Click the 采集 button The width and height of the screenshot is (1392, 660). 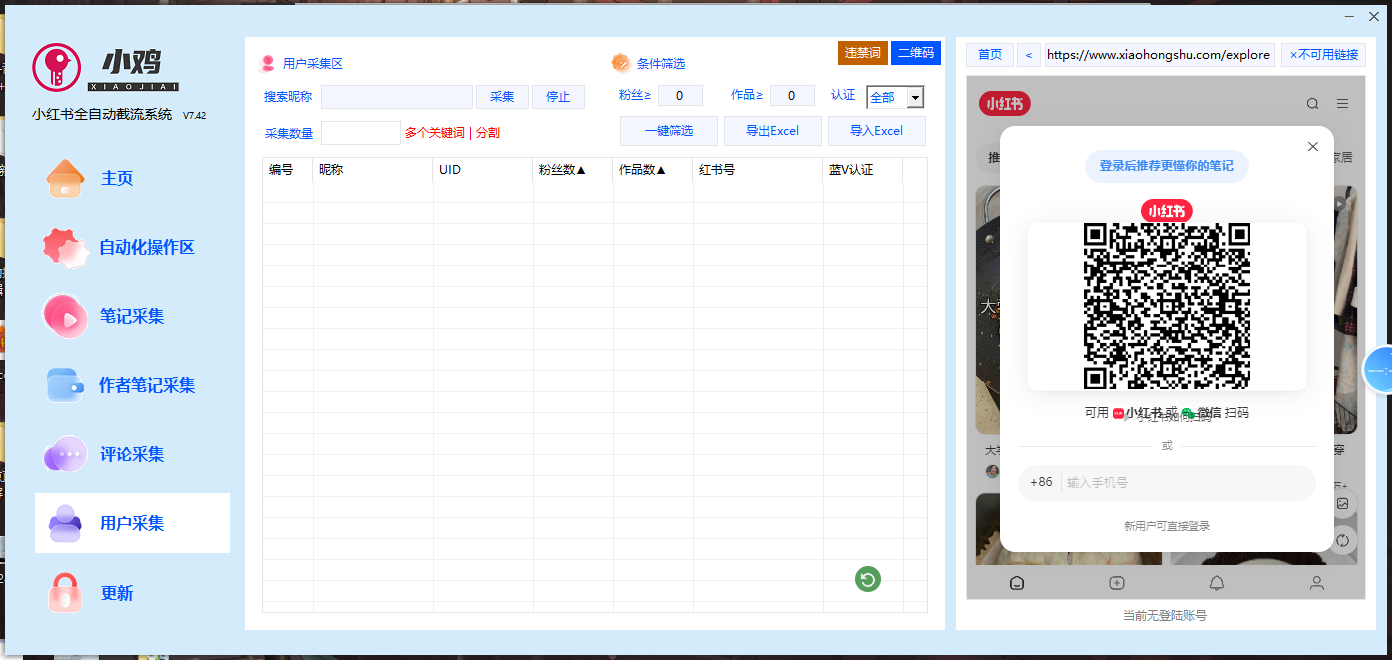click(x=501, y=97)
